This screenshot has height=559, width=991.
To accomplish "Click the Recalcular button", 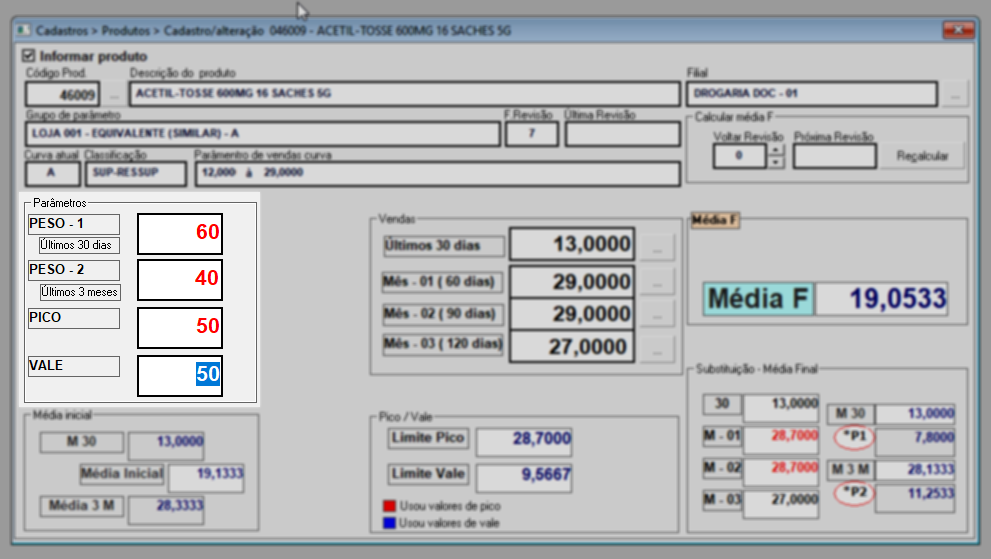I will pyautogui.click(x=923, y=156).
